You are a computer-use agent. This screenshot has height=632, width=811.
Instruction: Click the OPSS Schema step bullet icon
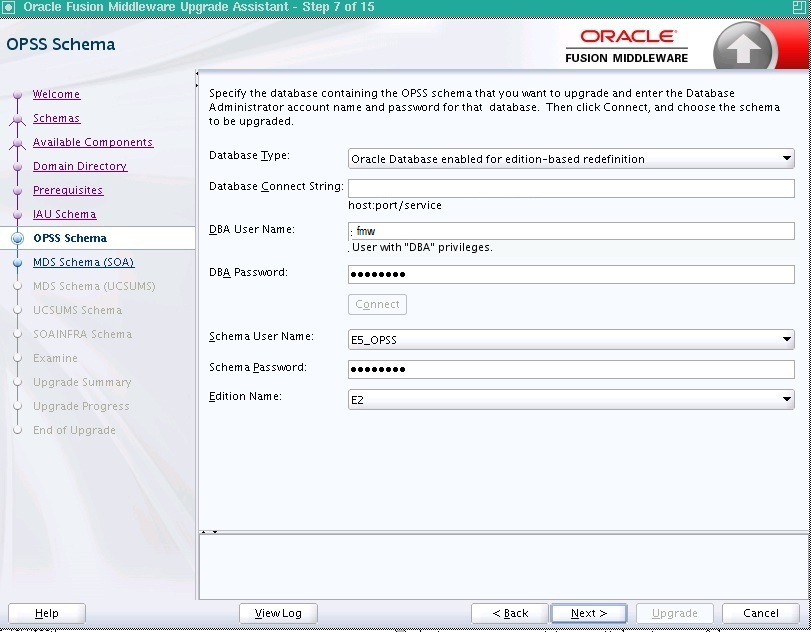click(x=17, y=239)
